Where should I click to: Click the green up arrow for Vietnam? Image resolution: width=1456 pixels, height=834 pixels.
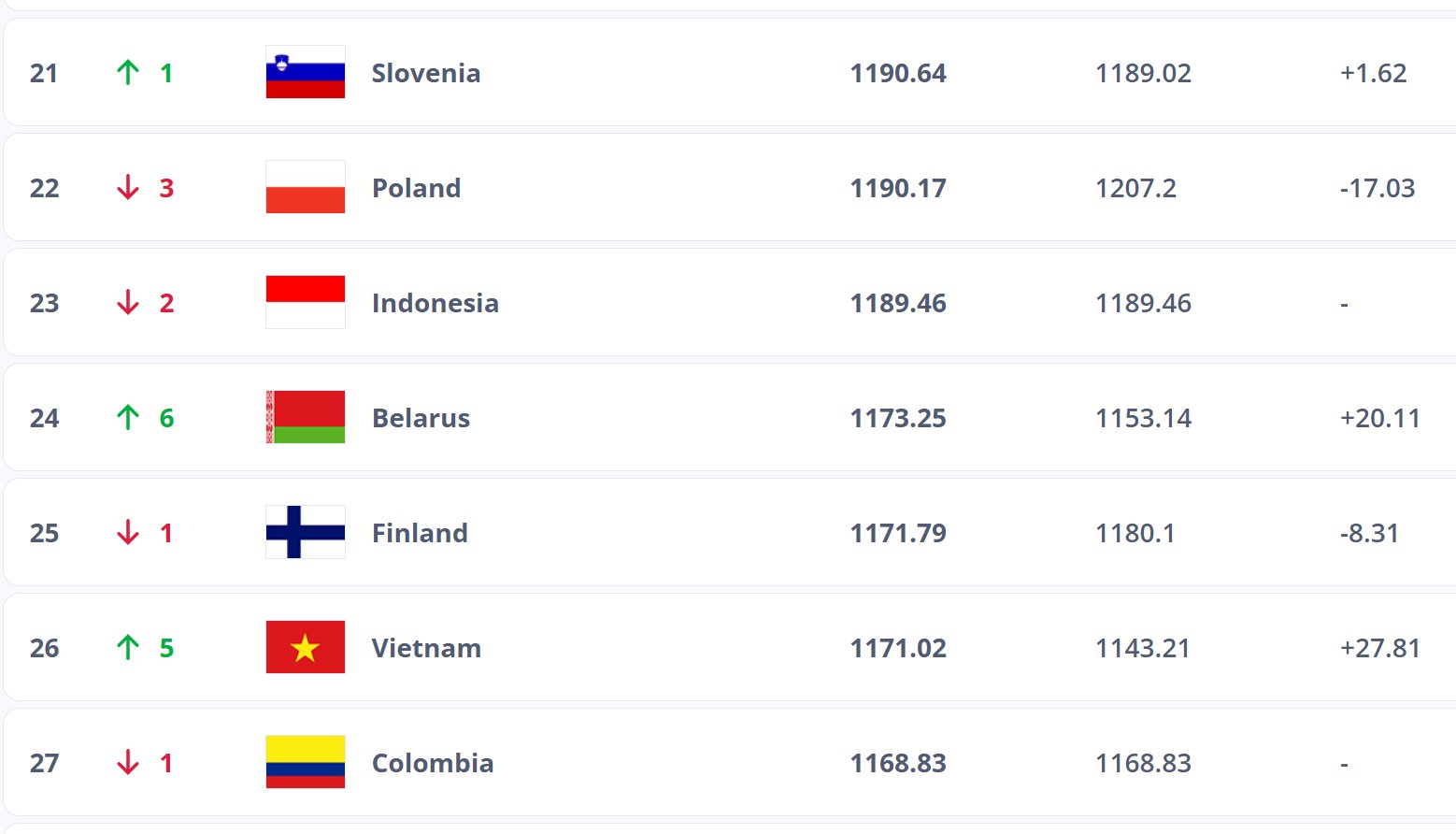click(128, 647)
